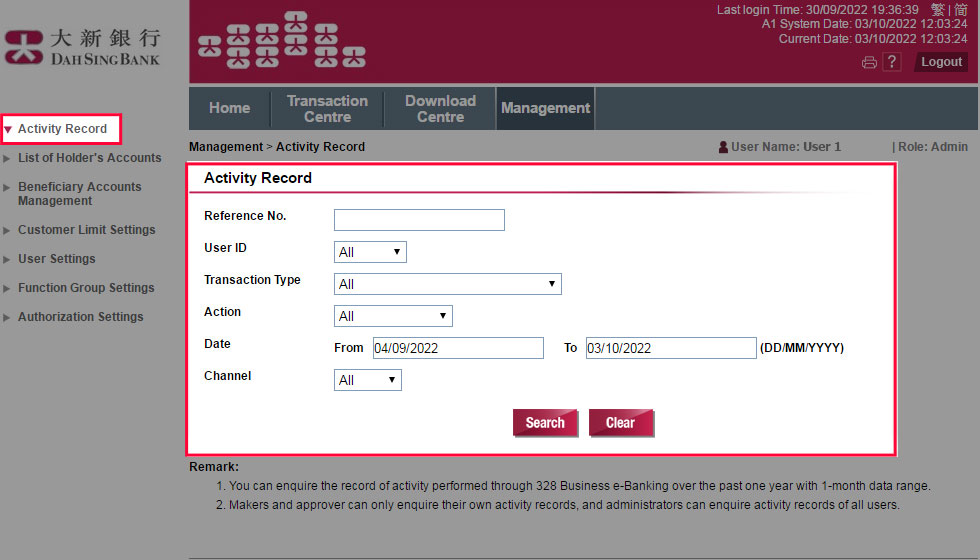
Task: Click the From date field 04/09/2022
Action: [x=458, y=348]
